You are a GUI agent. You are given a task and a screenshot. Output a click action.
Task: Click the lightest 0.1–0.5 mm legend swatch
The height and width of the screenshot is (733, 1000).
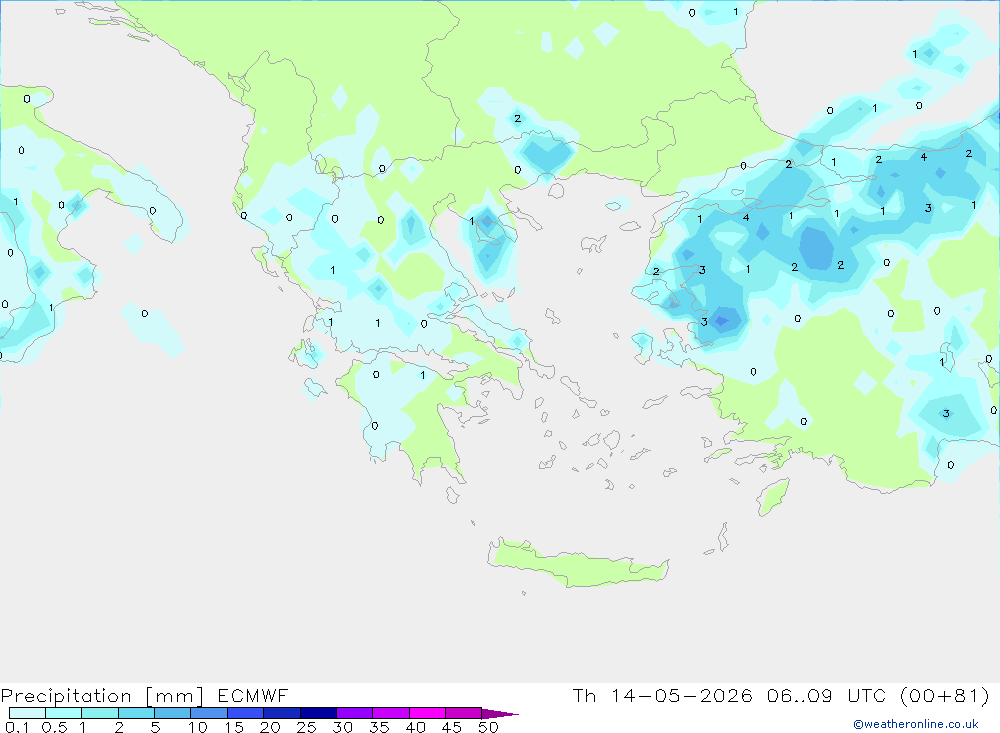27,713
